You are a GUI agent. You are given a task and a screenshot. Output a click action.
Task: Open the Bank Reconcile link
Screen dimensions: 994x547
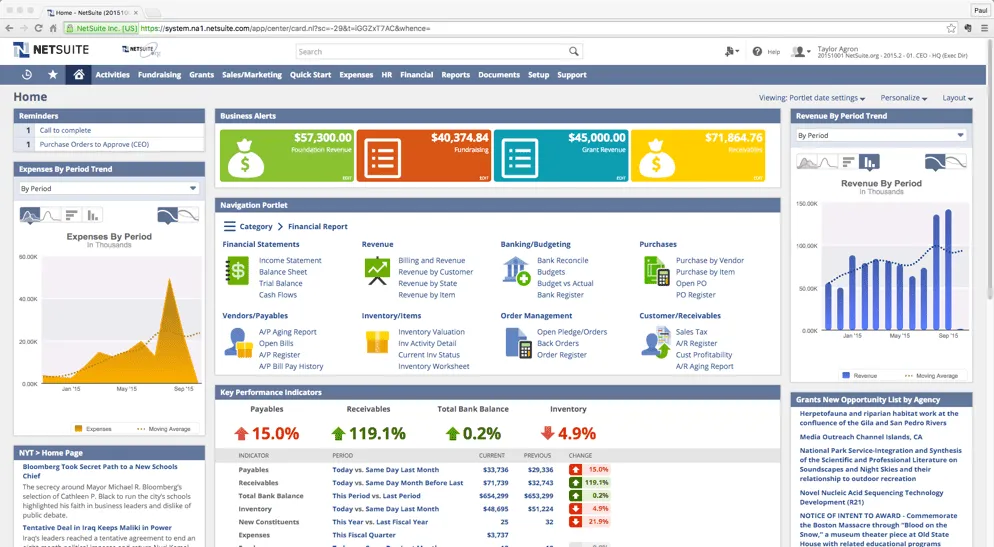point(562,261)
